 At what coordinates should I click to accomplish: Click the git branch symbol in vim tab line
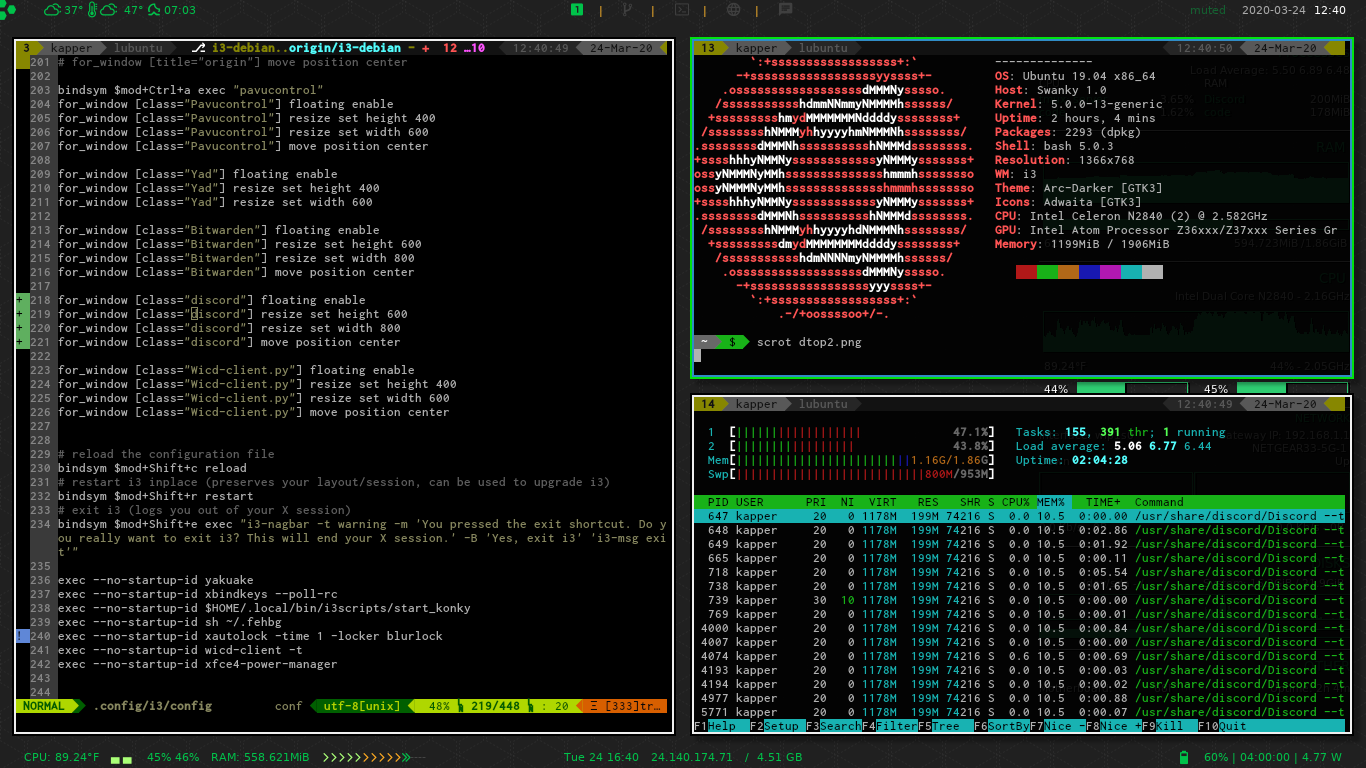(198, 48)
